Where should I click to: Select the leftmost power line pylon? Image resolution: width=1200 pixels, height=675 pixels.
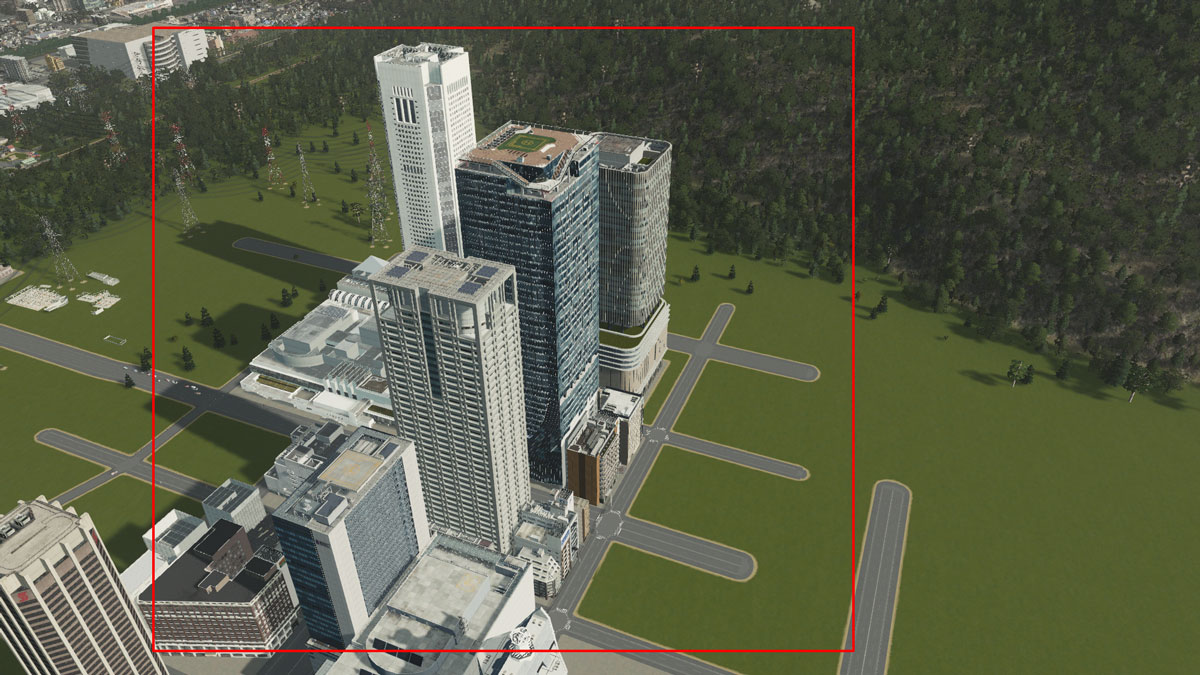[x=56, y=250]
